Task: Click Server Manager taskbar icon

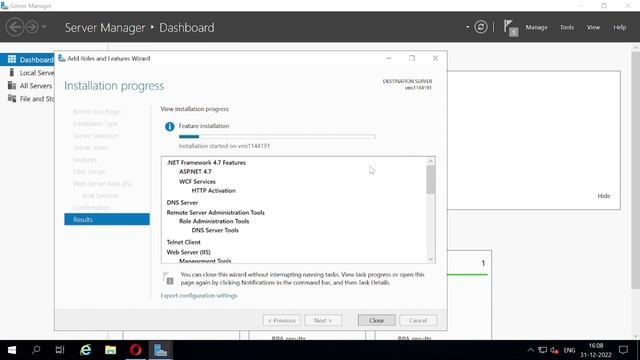Action: [160, 350]
